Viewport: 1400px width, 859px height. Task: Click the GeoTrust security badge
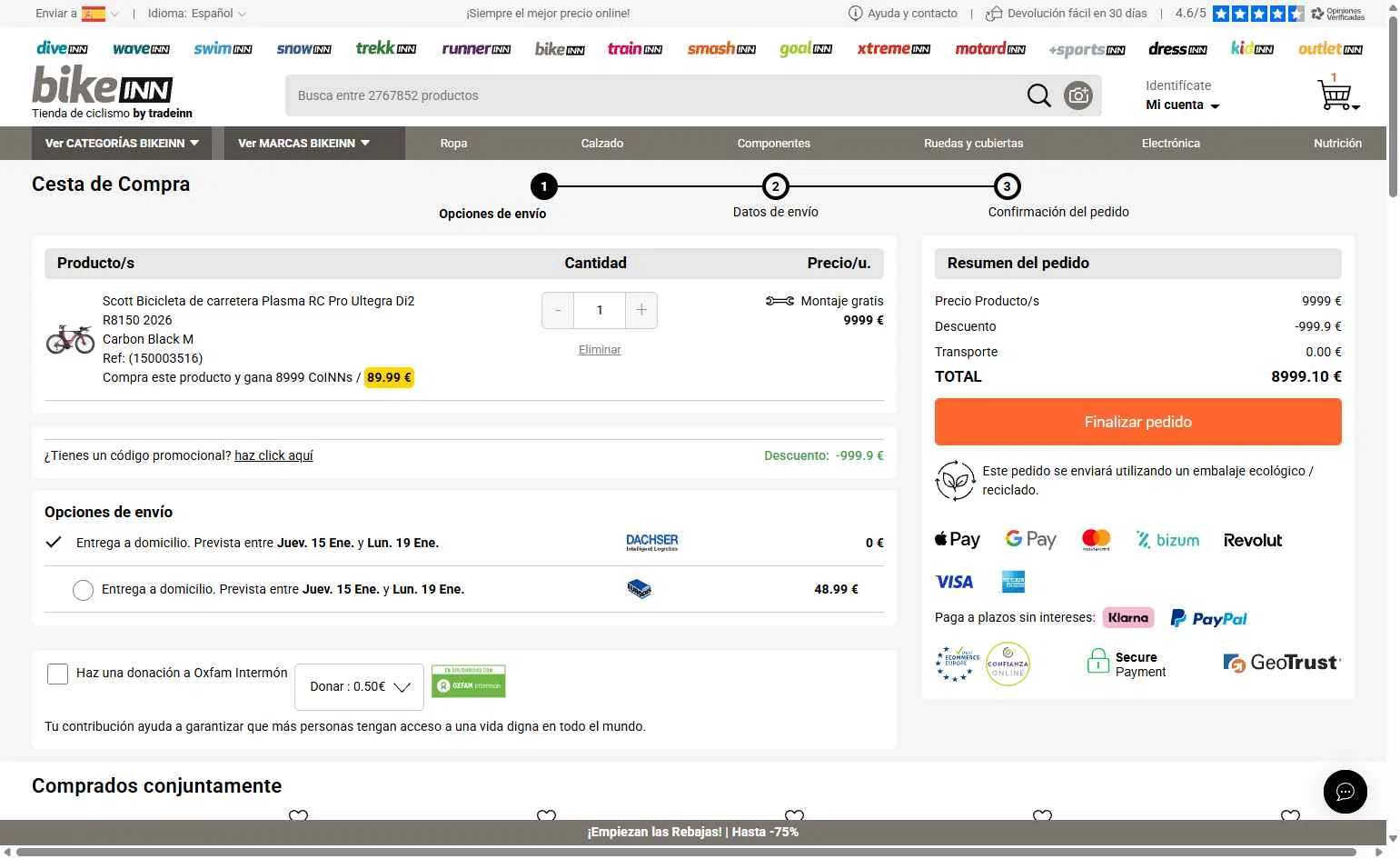click(x=1282, y=663)
